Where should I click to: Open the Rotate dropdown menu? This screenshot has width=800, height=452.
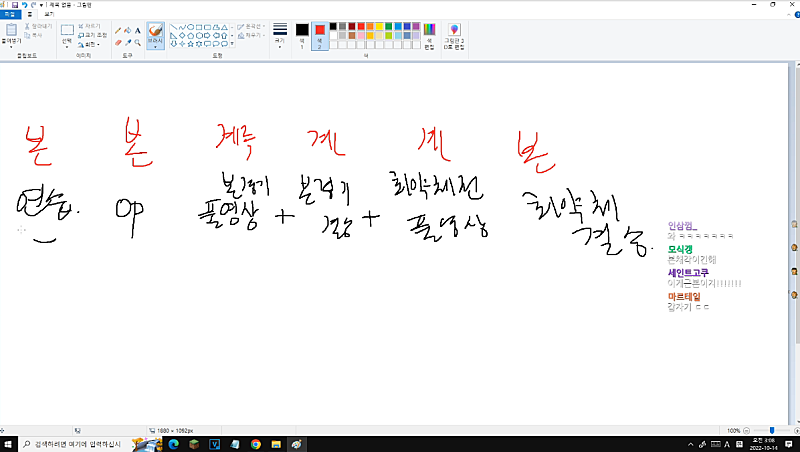pyautogui.click(x=89, y=44)
